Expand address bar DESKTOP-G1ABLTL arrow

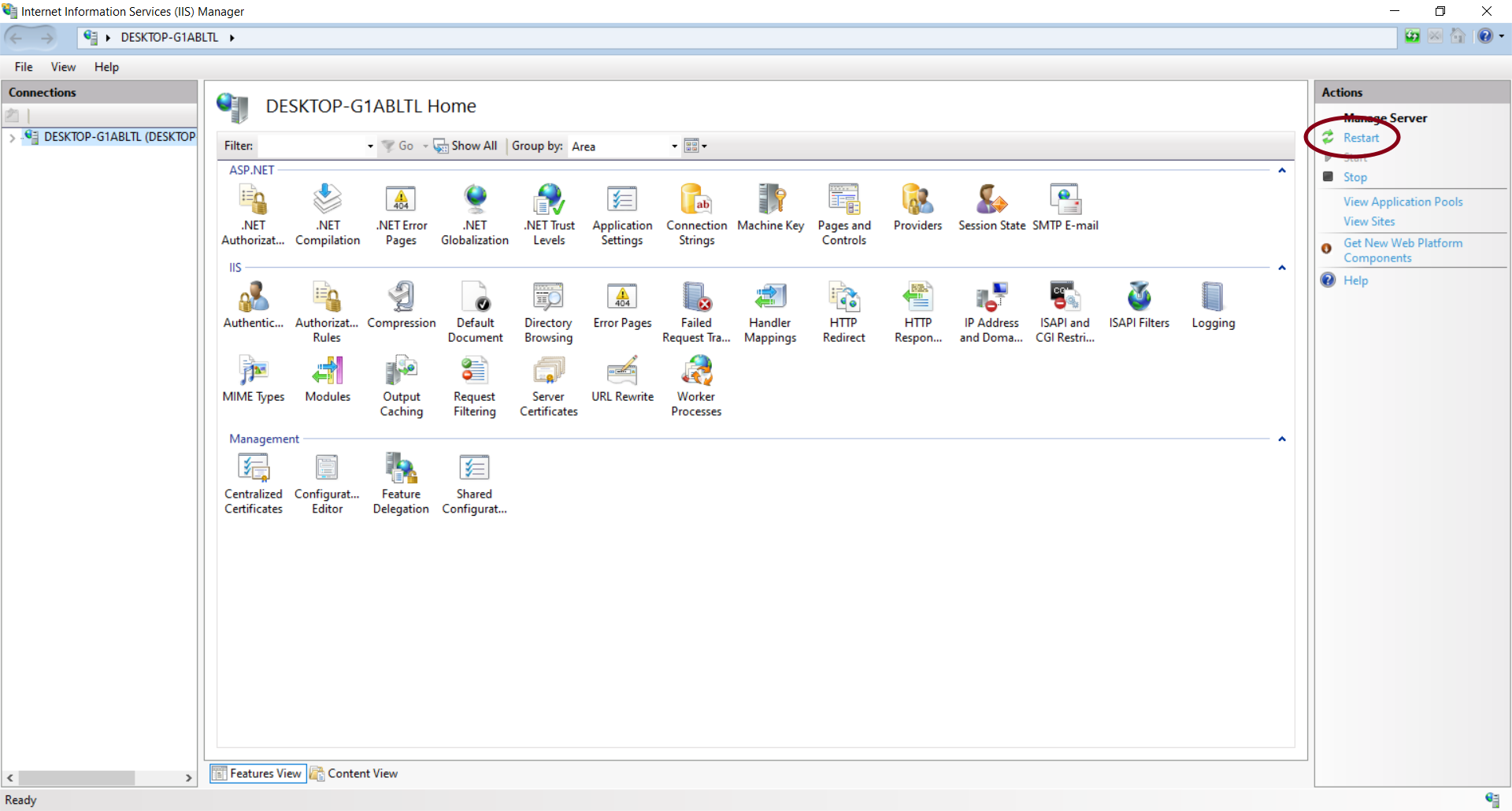[x=232, y=38]
